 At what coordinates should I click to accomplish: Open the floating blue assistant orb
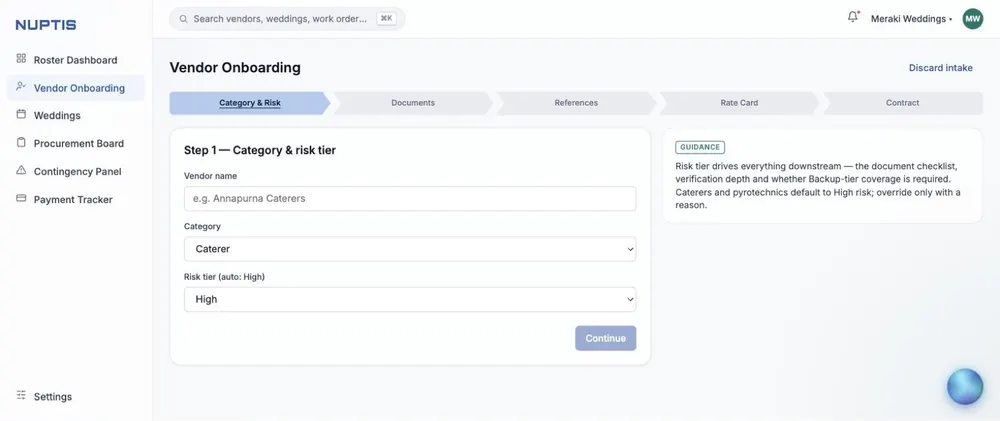point(965,387)
